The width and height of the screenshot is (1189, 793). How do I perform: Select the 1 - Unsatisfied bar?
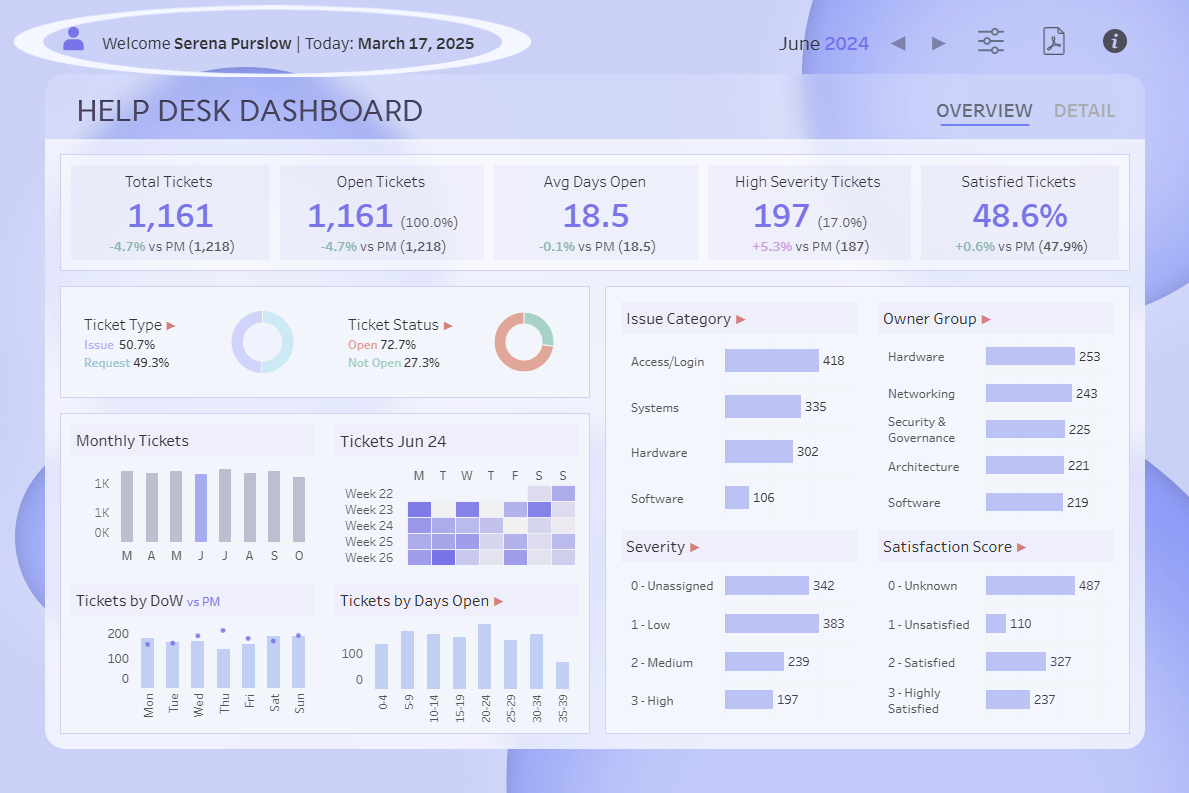[x=996, y=623]
